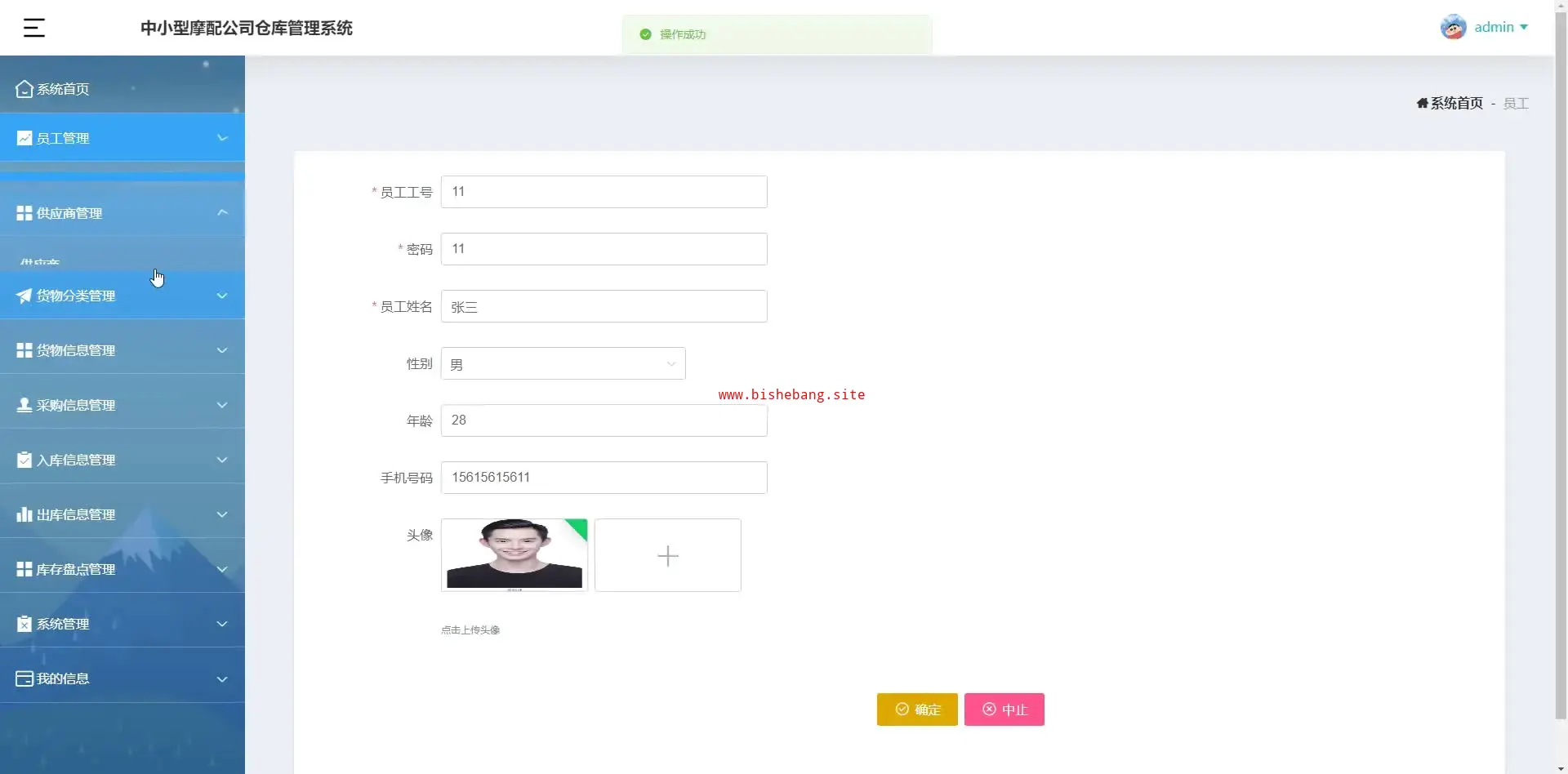Focus the 员工姓名 input field
Screen dimensions: 1568x774
tap(604, 306)
